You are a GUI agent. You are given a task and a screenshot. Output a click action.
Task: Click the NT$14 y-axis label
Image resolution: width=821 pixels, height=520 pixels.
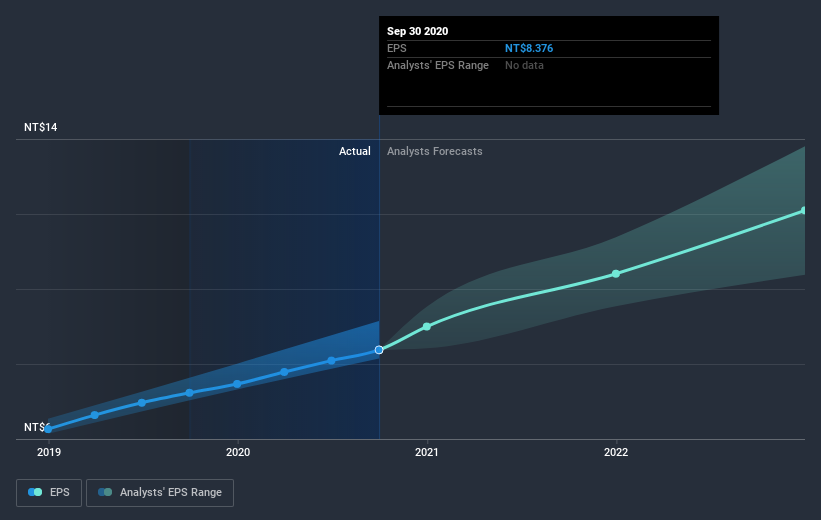[x=40, y=127]
